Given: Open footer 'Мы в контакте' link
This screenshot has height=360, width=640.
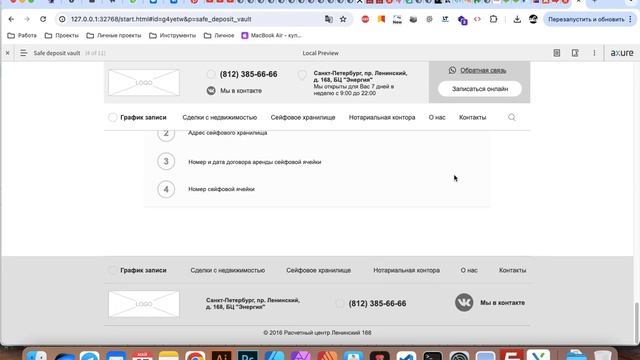Looking at the screenshot, I should click(502, 303).
